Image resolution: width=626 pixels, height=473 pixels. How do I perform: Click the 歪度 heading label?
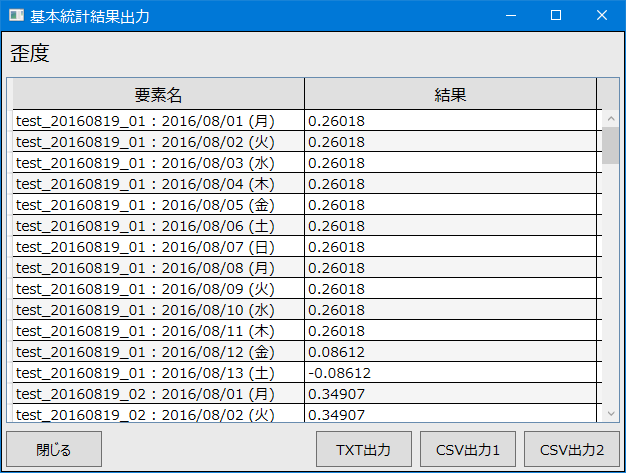pos(30,53)
